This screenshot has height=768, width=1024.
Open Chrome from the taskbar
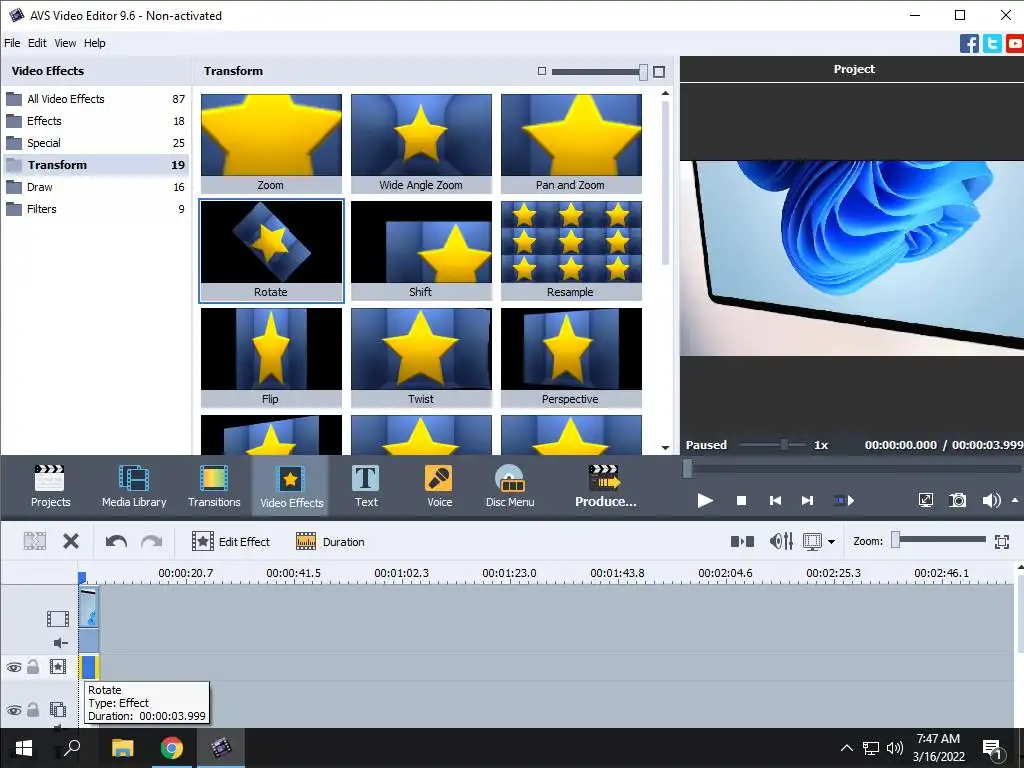tap(172, 748)
